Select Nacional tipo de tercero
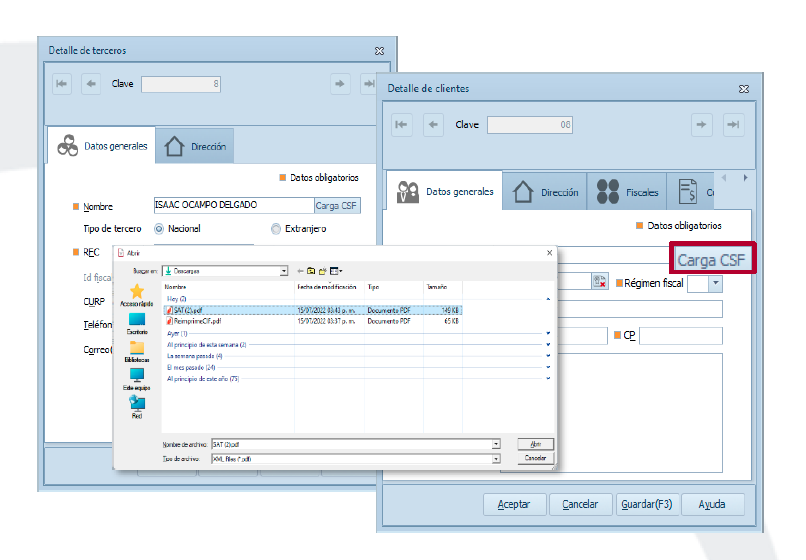This screenshot has width=806, height=560. (159, 229)
